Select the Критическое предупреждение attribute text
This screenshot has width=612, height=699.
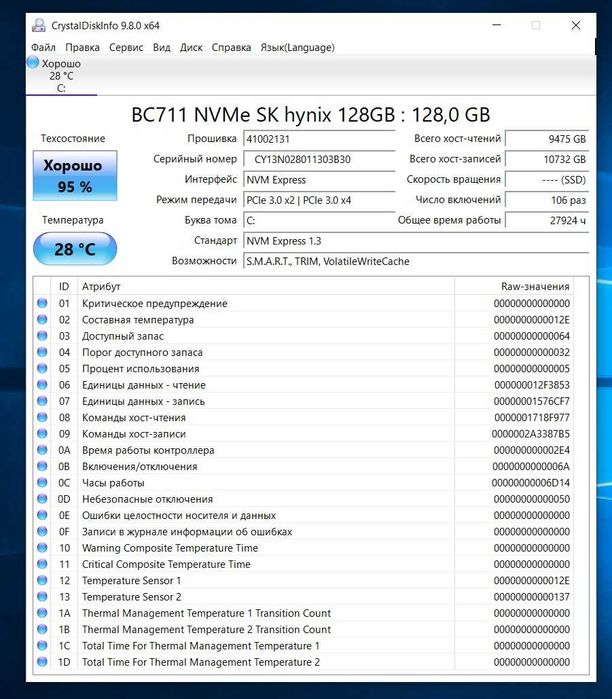point(155,304)
